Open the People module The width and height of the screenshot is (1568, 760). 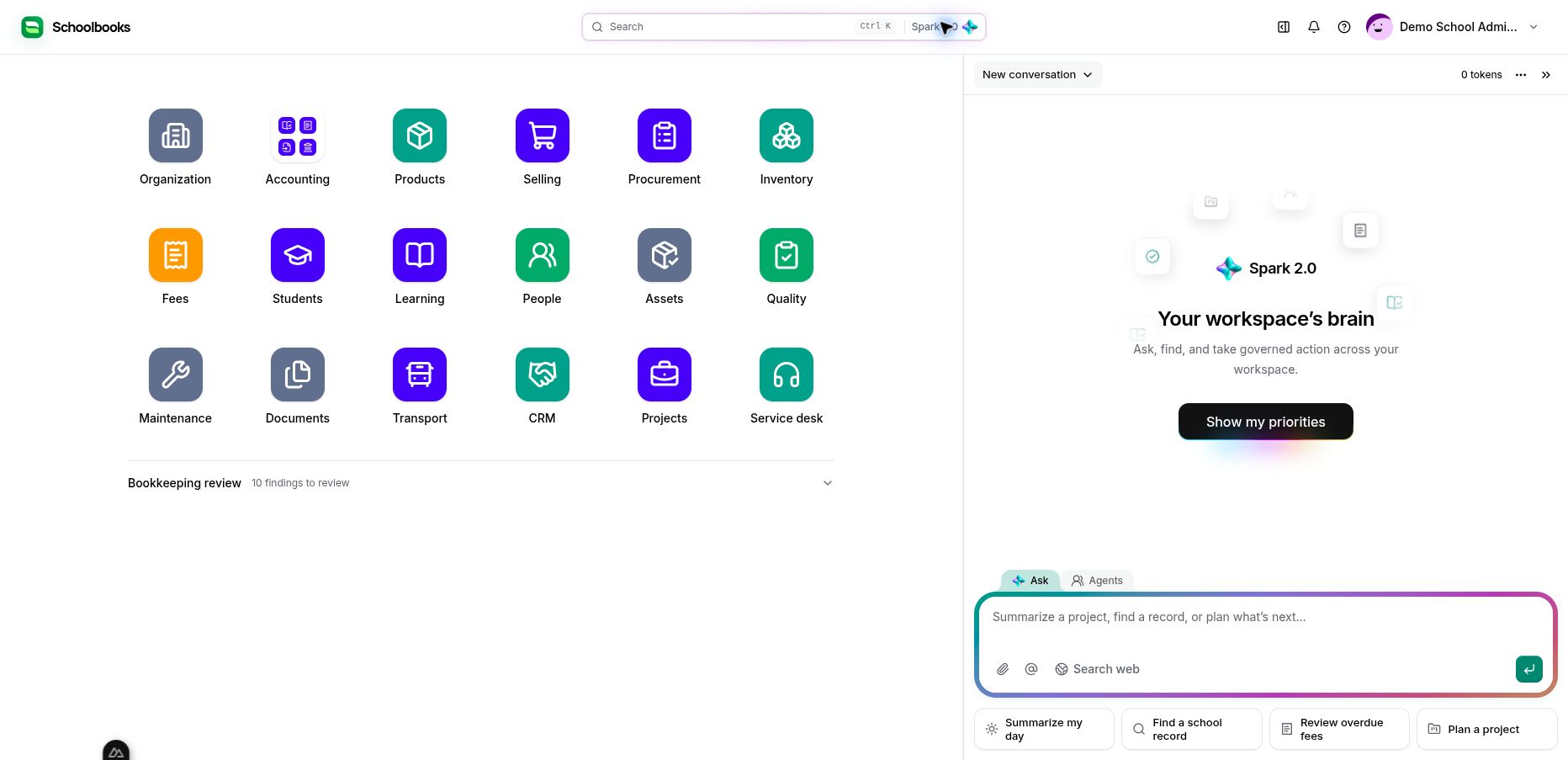(x=543, y=255)
